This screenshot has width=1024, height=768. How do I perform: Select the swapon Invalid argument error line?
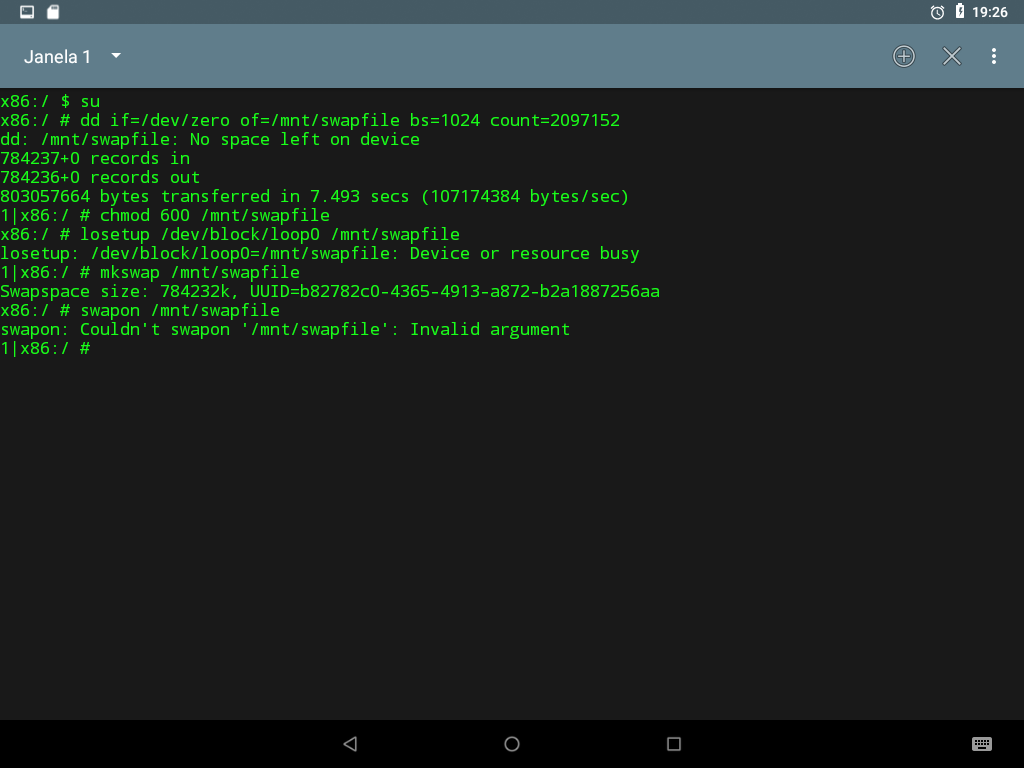285,329
